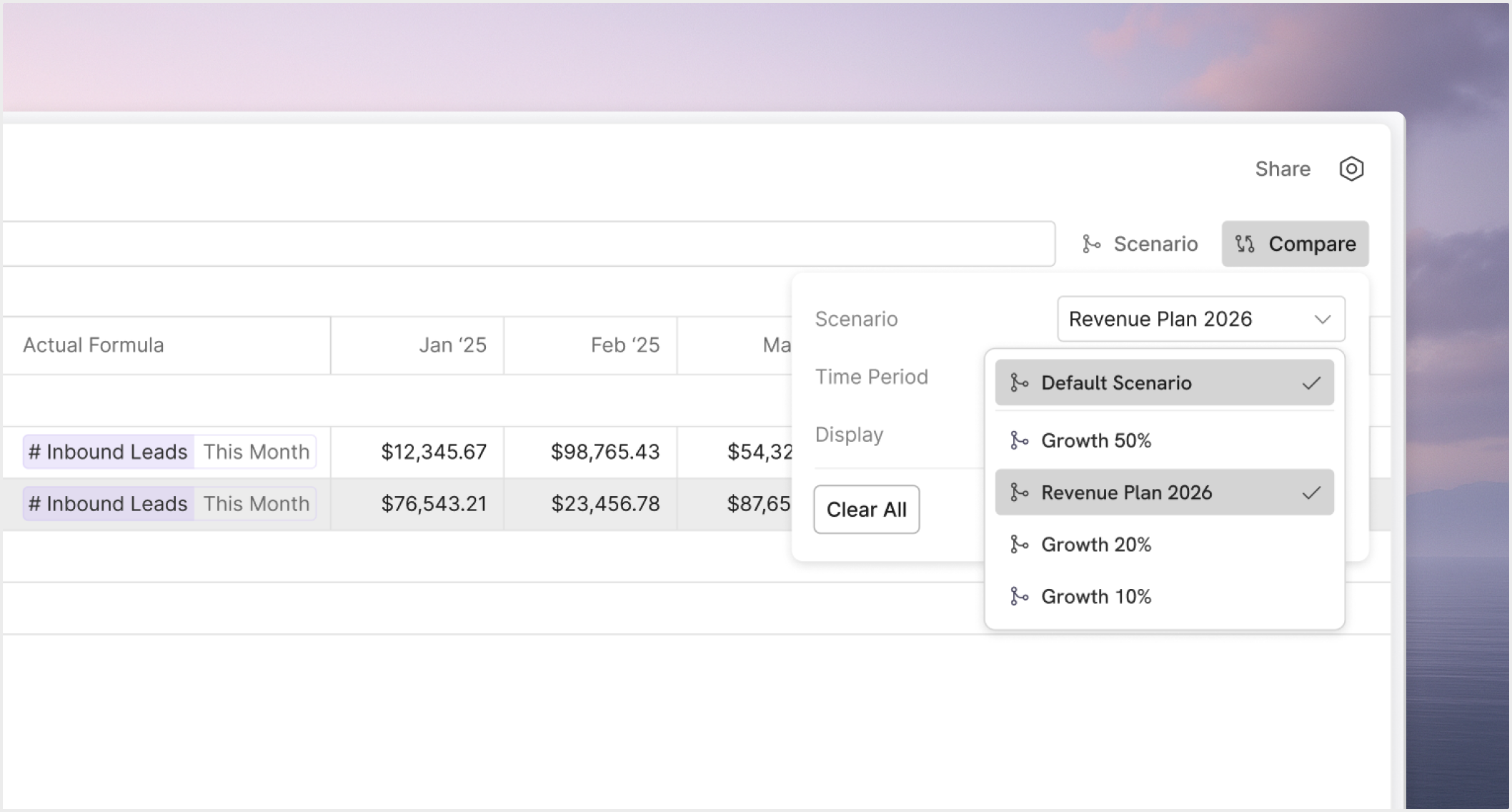Click the branch icon next to Growth 50%

pos(1019,440)
